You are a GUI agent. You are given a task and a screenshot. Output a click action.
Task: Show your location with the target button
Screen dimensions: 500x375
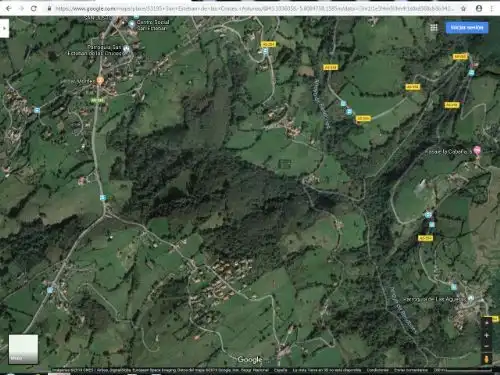click(x=487, y=323)
